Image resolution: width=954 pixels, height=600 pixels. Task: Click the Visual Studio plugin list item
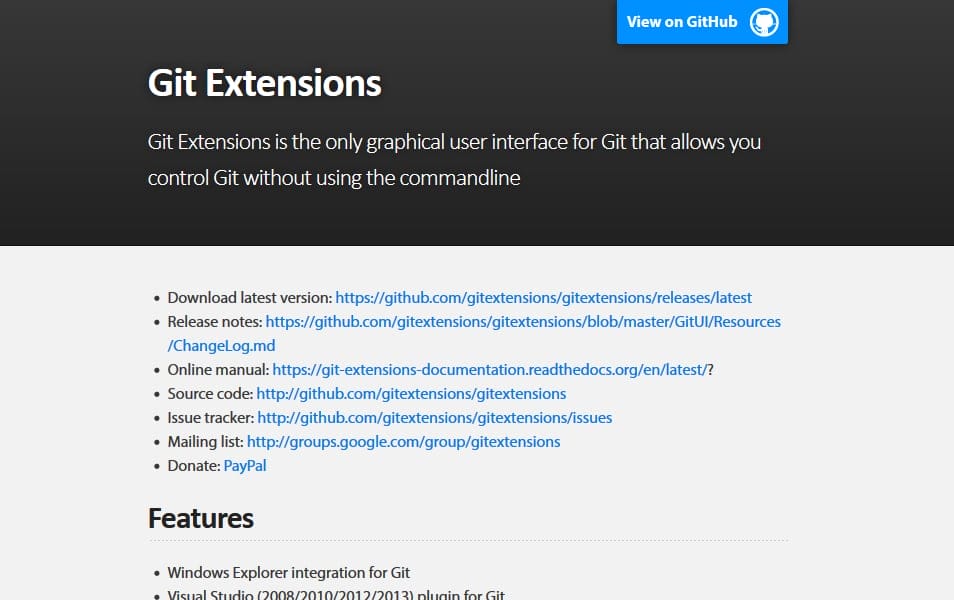coord(336,595)
